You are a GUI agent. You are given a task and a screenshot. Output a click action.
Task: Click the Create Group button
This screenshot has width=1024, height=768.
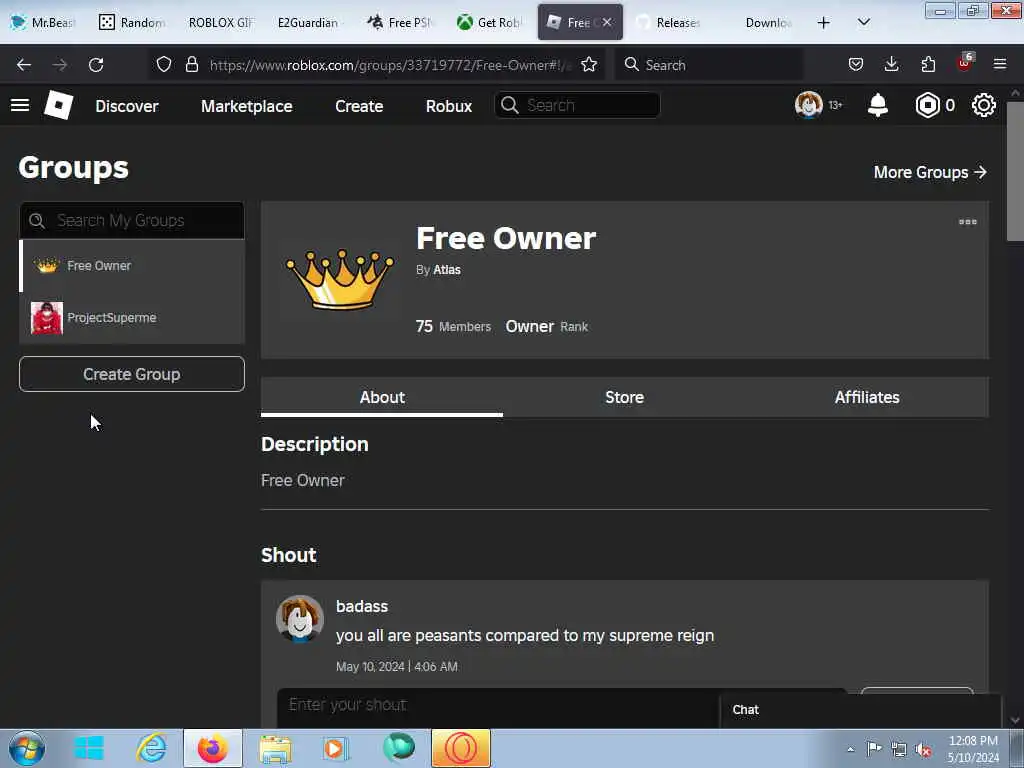[x=132, y=374]
